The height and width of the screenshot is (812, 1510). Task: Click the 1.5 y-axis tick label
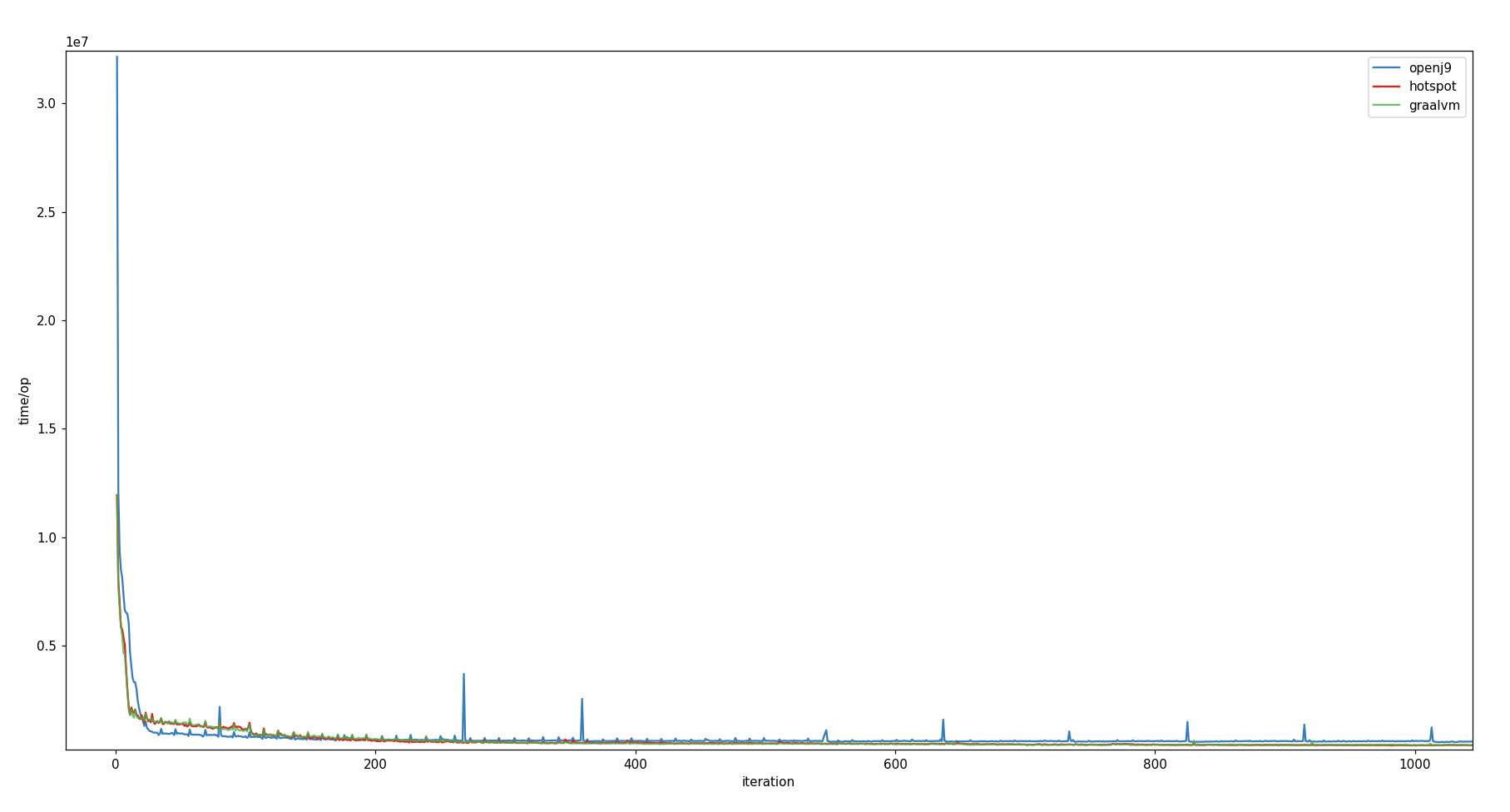point(46,429)
